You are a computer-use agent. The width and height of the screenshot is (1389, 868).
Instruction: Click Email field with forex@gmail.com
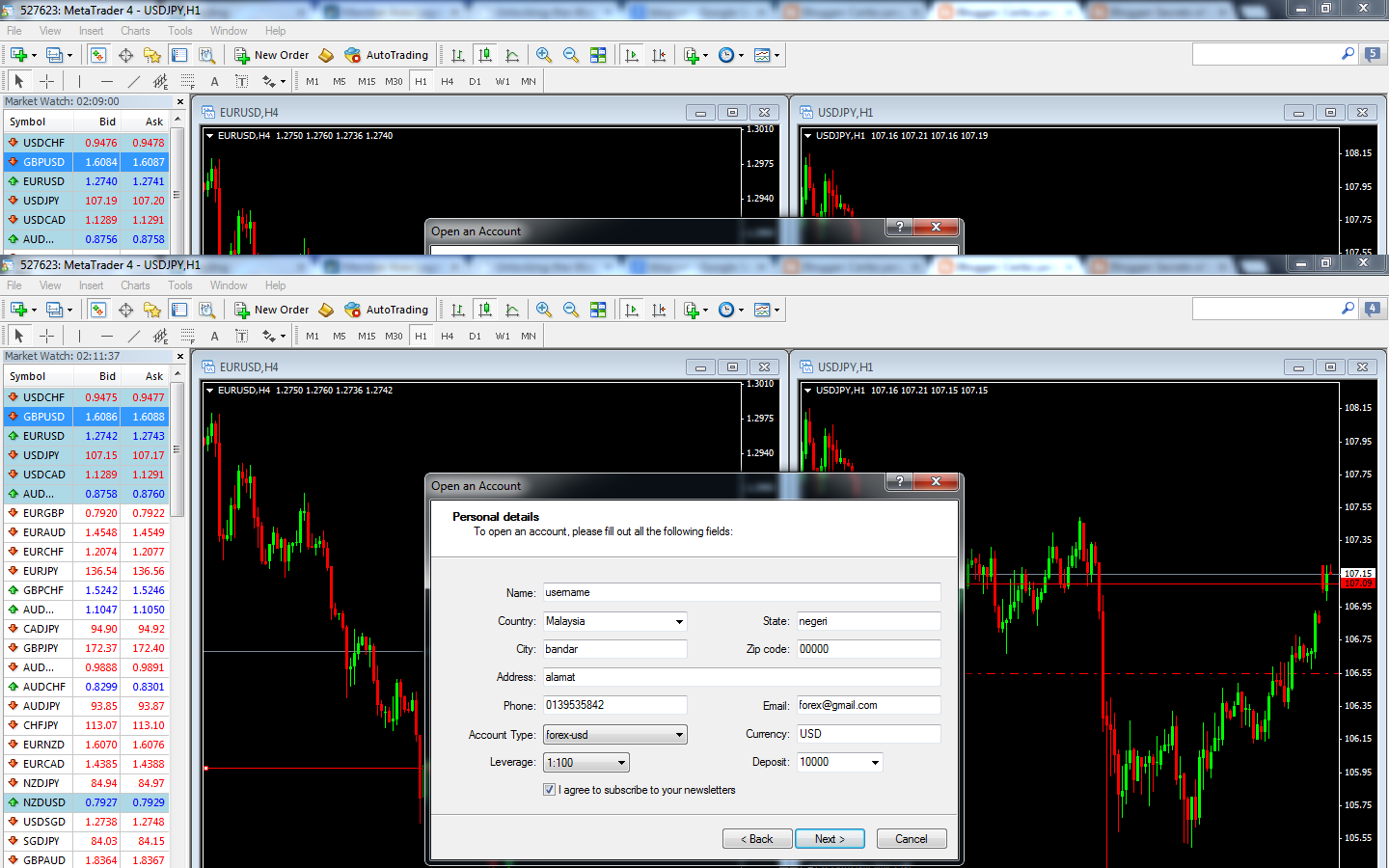(x=868, y=705)
